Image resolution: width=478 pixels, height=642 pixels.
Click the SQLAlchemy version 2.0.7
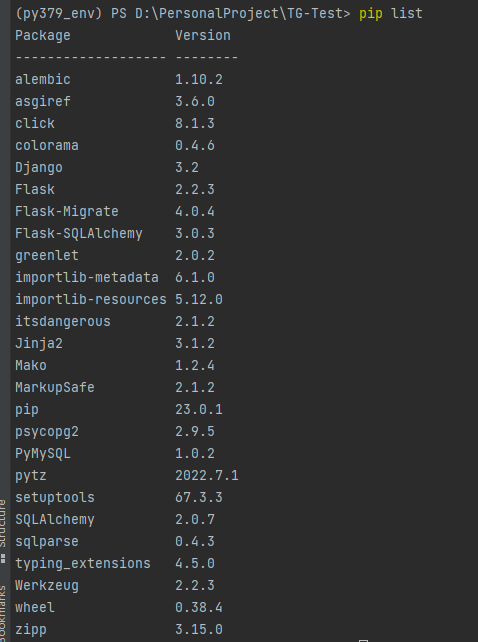click(x=195, y=520)
